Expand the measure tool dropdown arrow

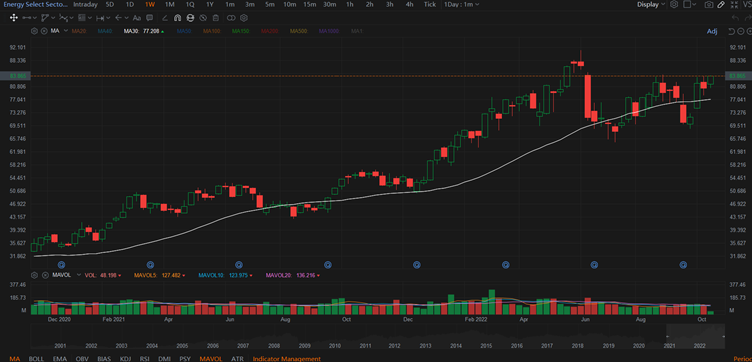point(108,18)
